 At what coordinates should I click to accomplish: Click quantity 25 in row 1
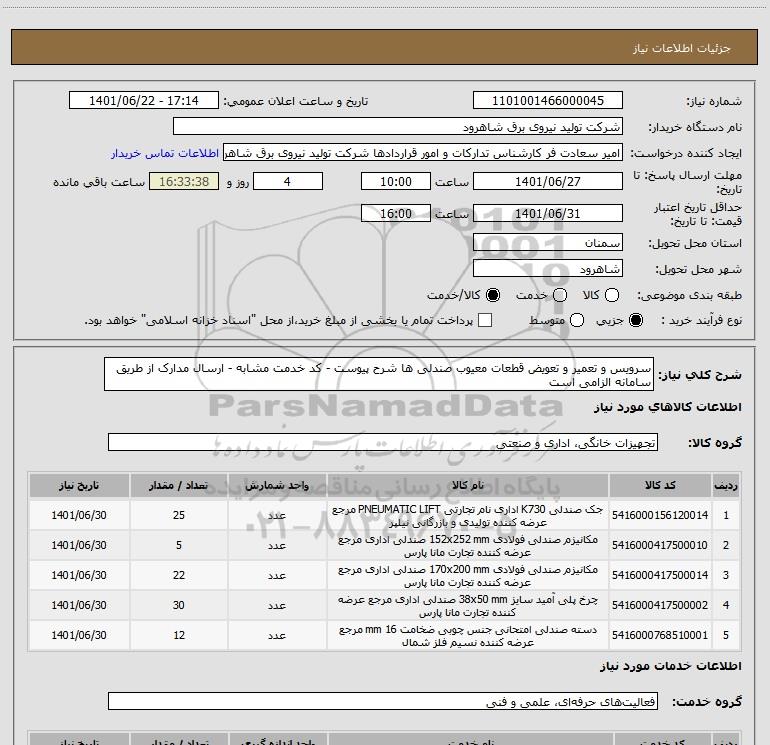pyautogui.click(x=179, y=515)
